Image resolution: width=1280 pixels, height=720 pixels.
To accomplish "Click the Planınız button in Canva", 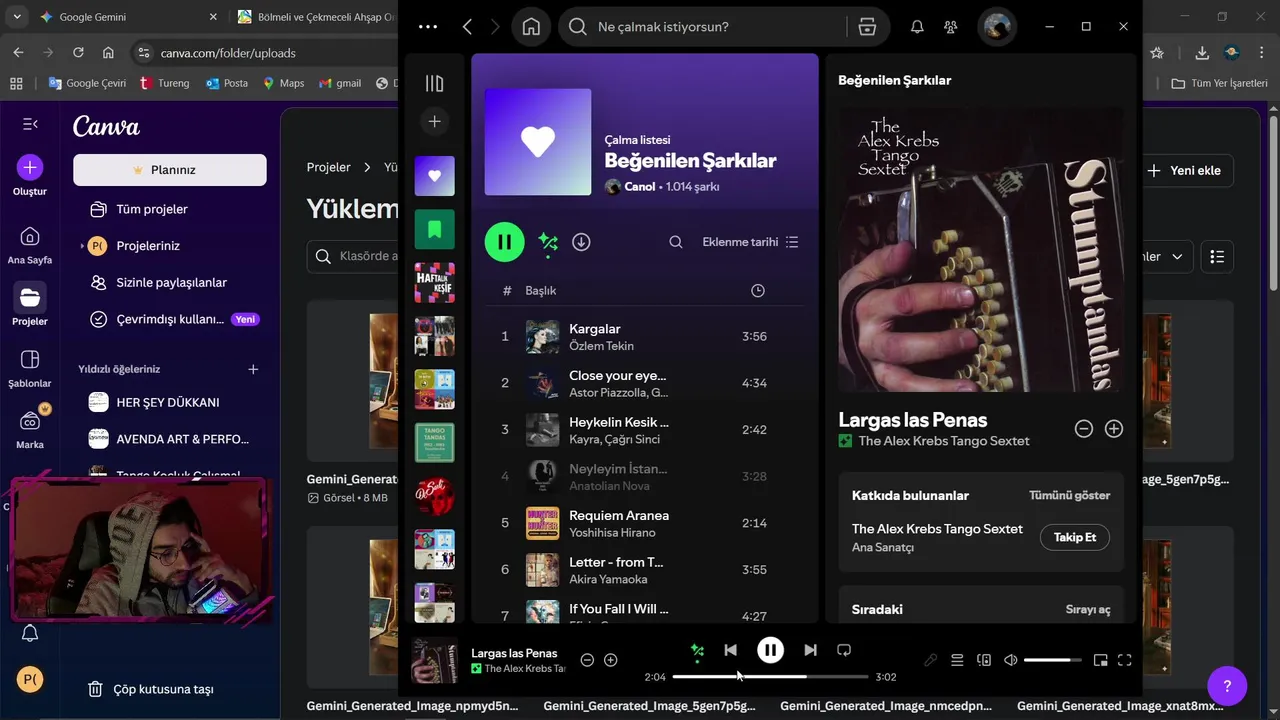I will tap(170, 170).
